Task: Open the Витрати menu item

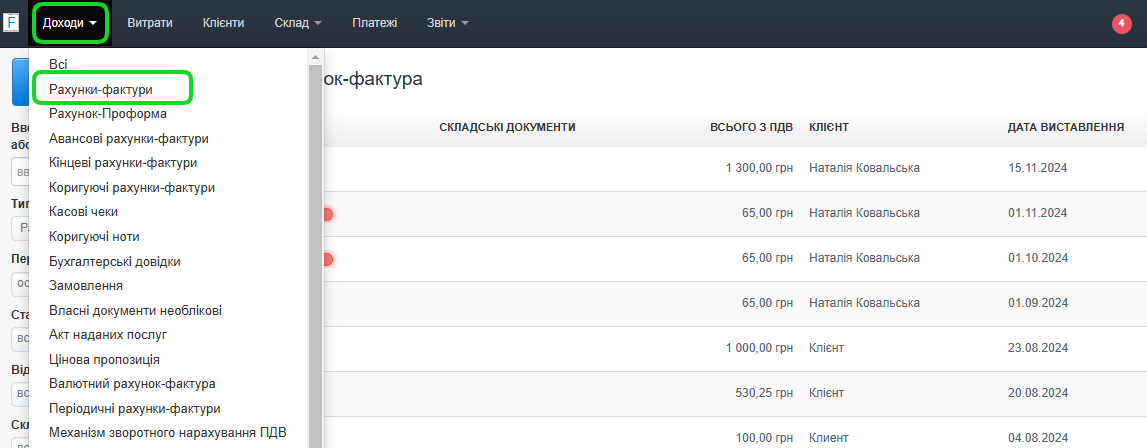Action: click(151, 23)
